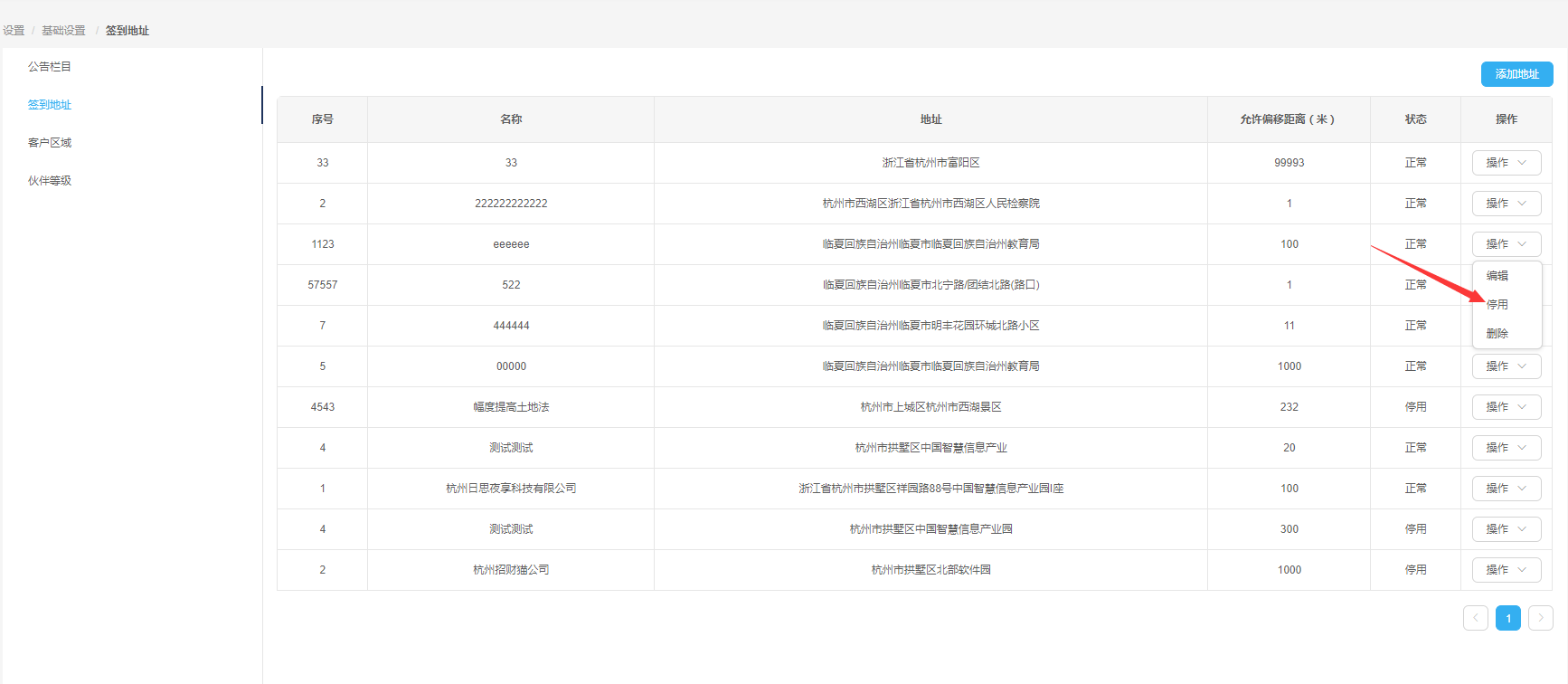Image resolution: width=1568 pixels, height=684 pixels.
Task: Open 操作 dropdown for 杭州日思夜享科技有限公司 row
Action: (1506, 489)
